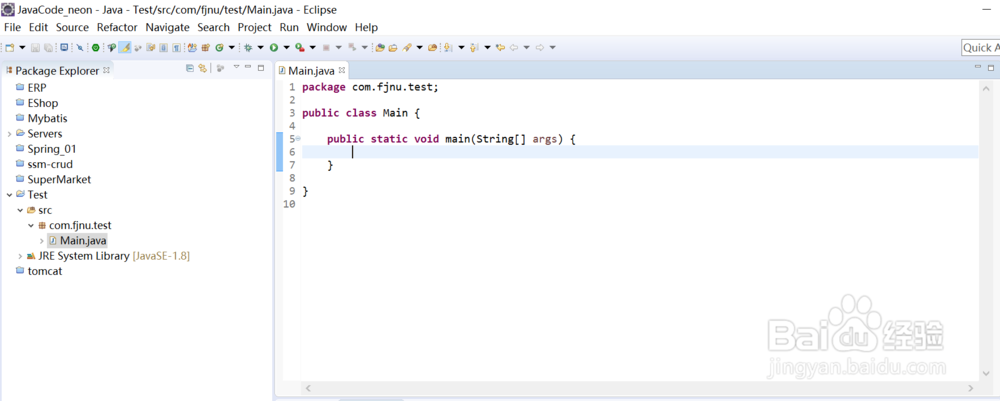The width and height of the screenshot is (1000, 401).
Task: Click the New Java Package icon
Action: tap(205, 47)
